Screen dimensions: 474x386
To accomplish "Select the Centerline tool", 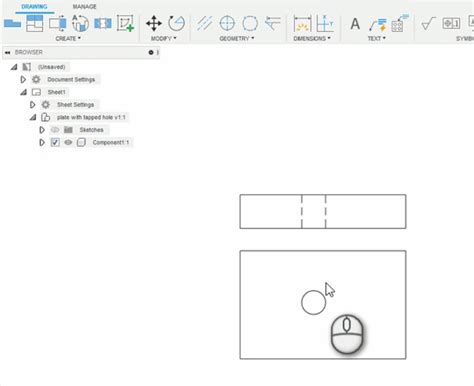I will (x=205, y=24).
